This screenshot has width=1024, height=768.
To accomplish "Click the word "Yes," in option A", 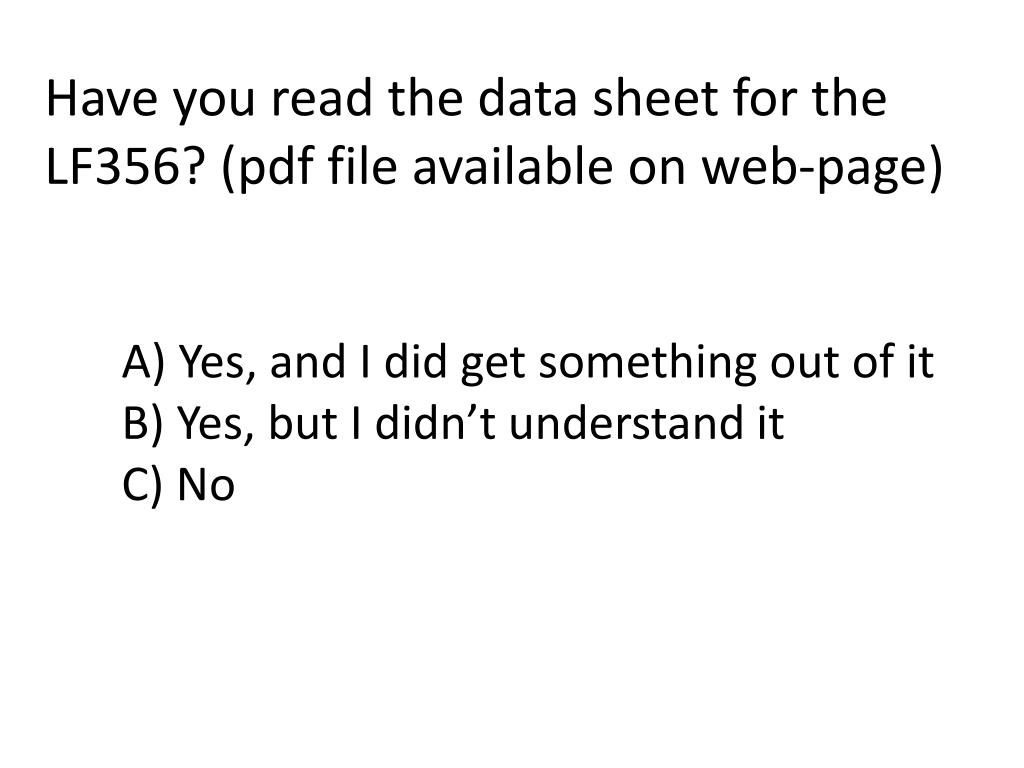I will (217, 363).
